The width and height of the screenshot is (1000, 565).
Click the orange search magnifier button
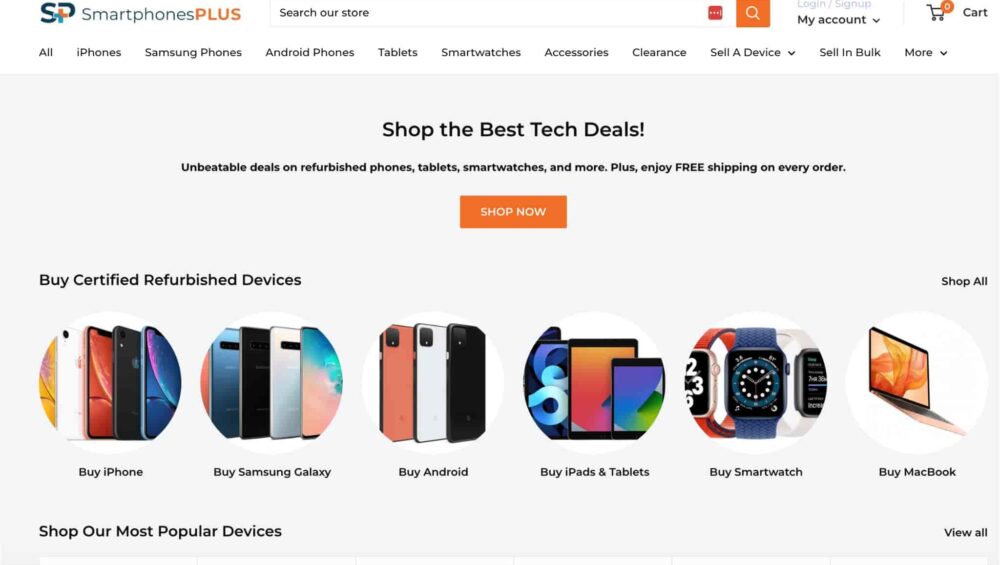(753, 13)
